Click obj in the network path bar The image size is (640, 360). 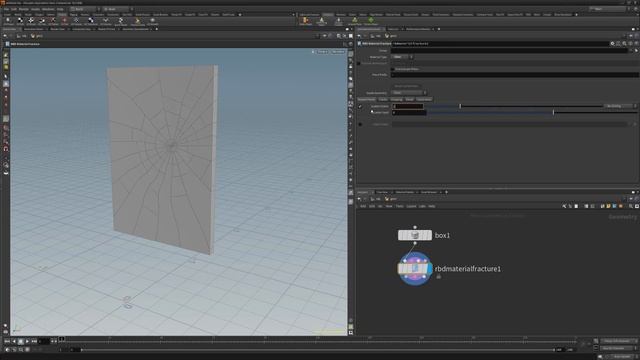pos(376,199)
